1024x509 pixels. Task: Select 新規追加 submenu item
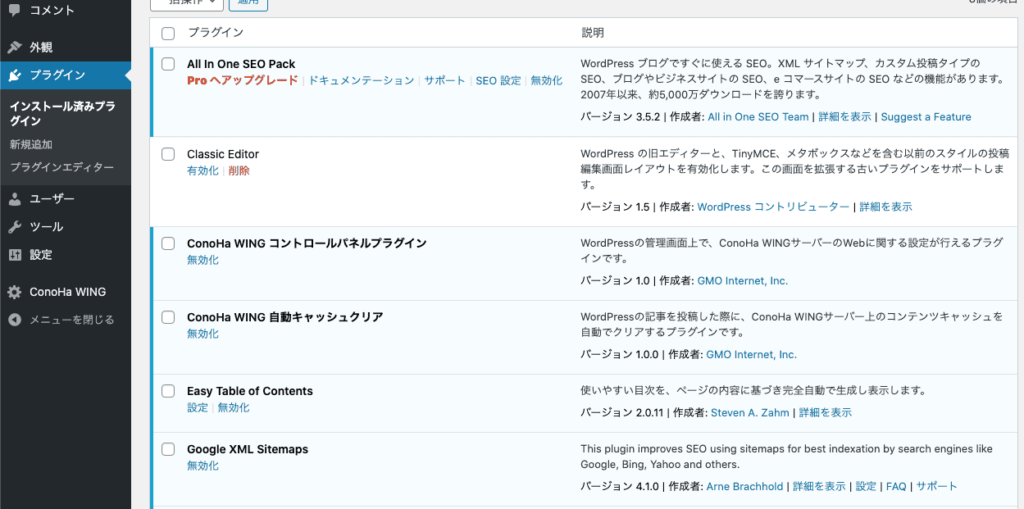pos(31,144)
